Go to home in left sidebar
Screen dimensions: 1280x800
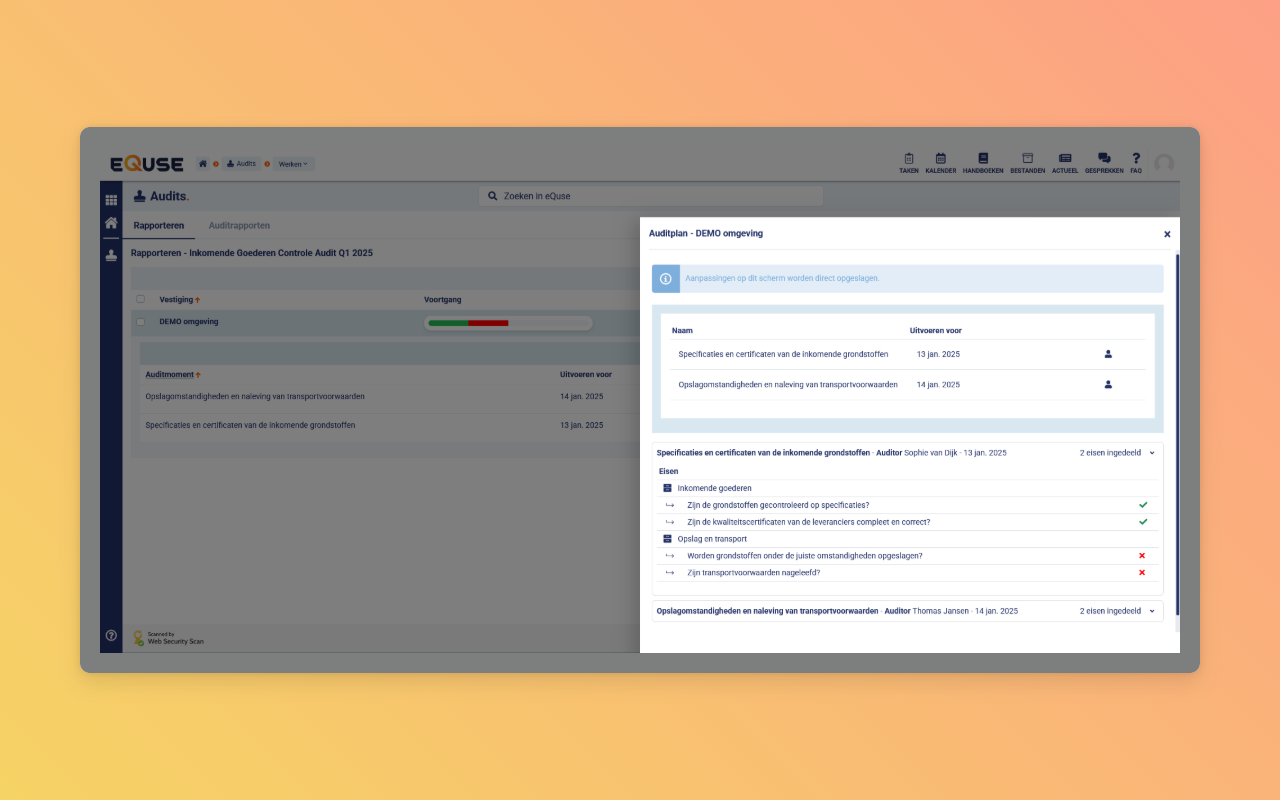click(x=111, y=223)
